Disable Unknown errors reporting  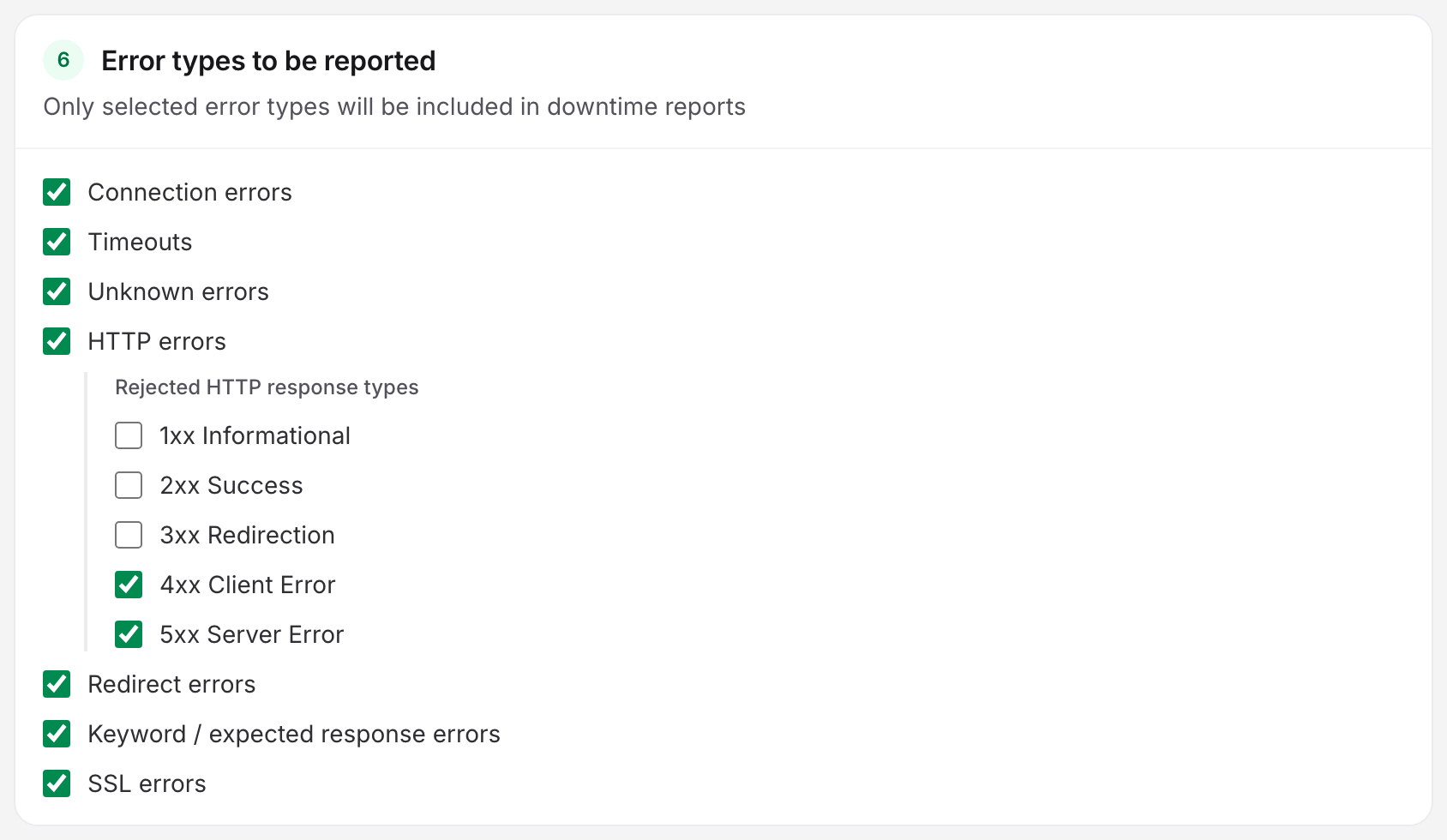click(57, 291)
